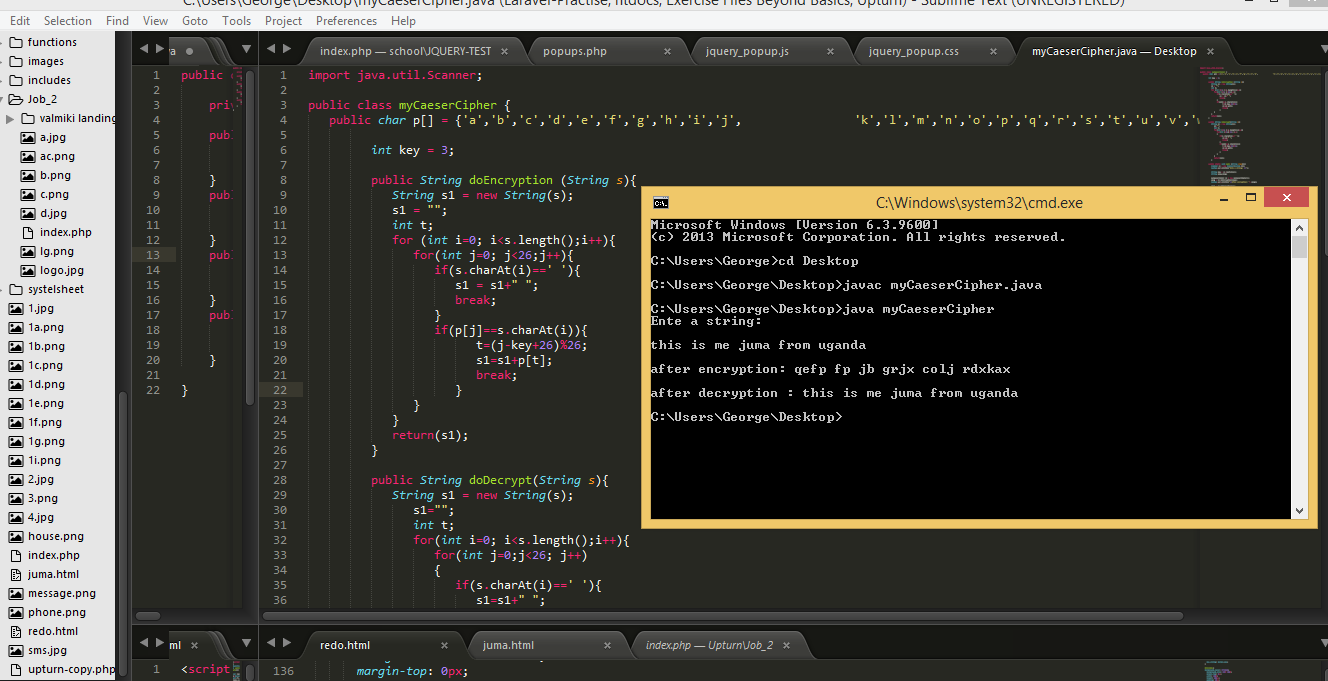Expand the valmiki landing folder
The height and width of the screenshot is (681, 1328).
tap(10, 118)
